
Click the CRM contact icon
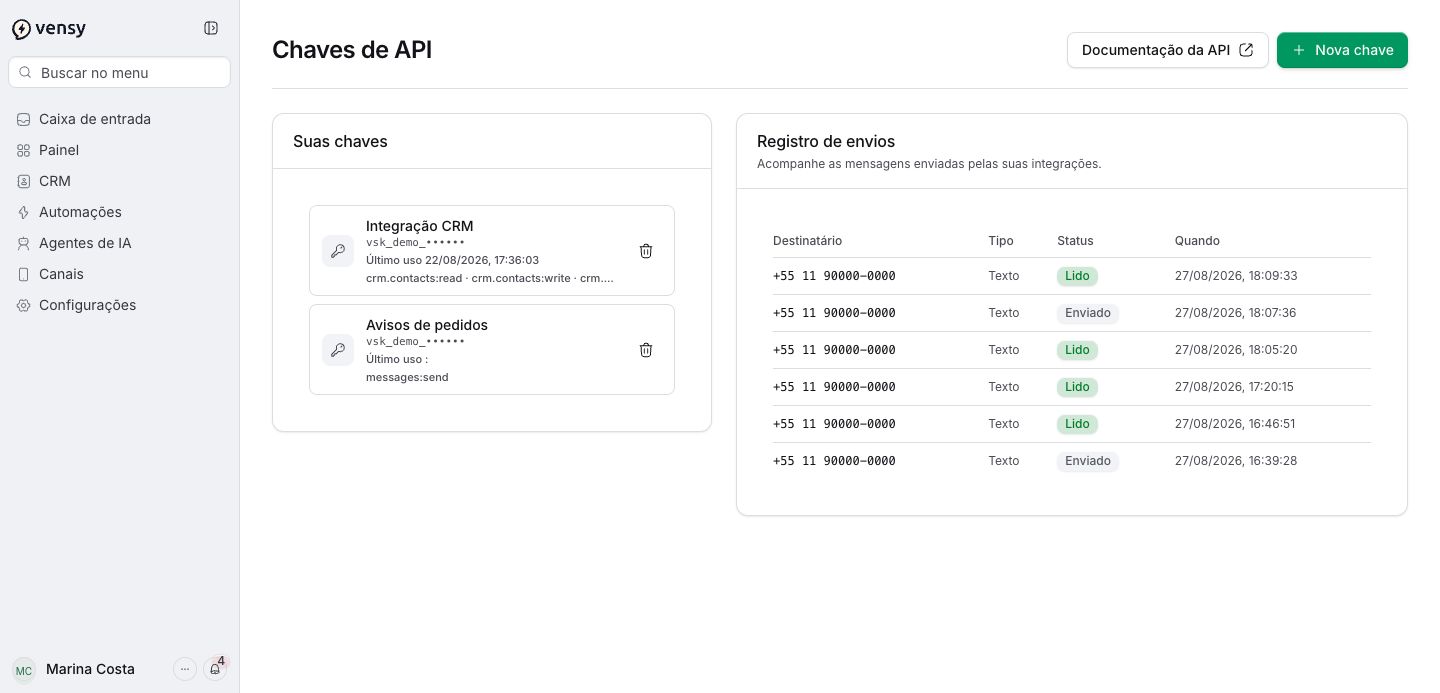[x=23, y=181]
